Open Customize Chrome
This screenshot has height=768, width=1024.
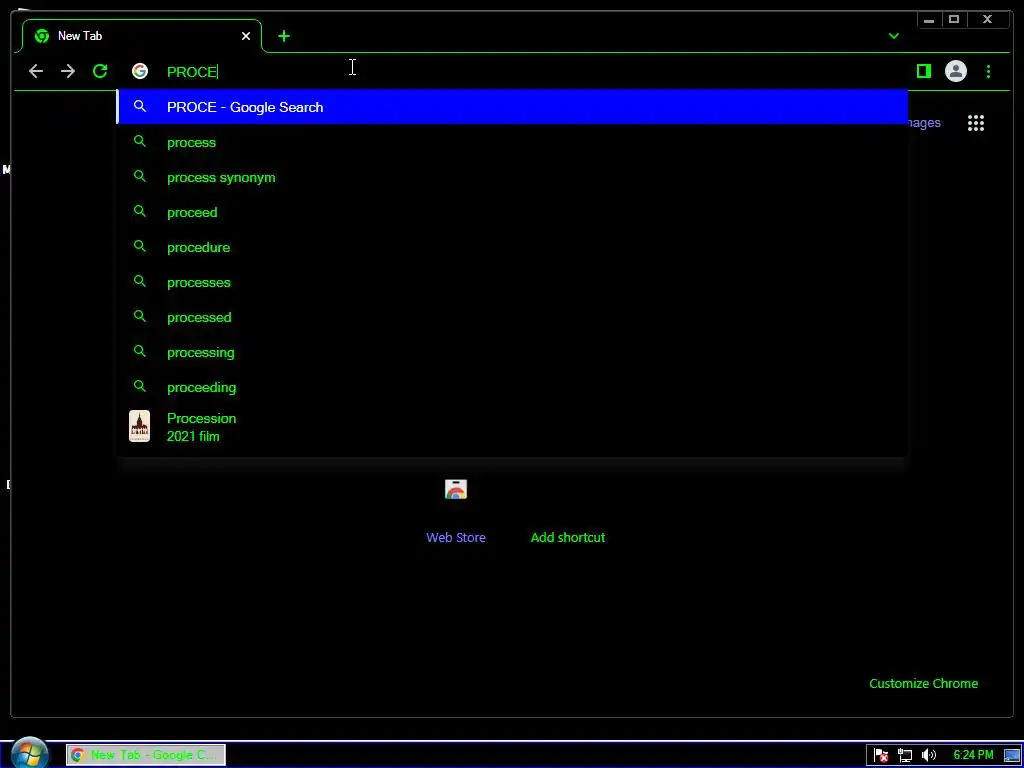coord(923,684)
